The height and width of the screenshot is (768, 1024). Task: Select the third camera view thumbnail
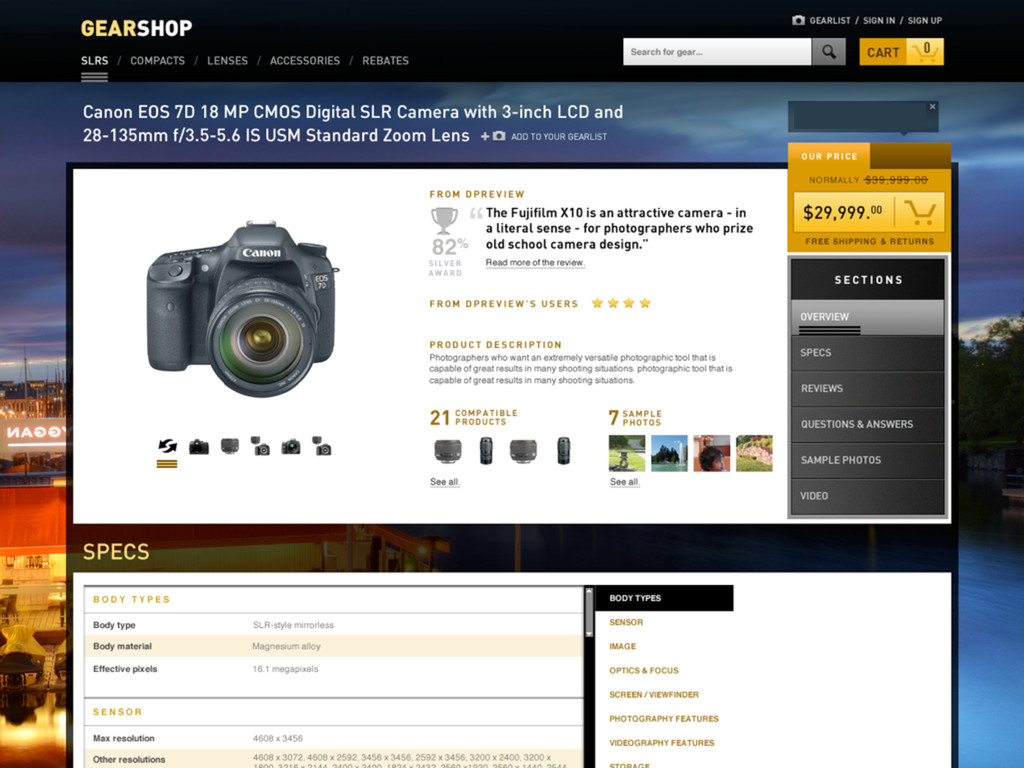click(x=260, y=446)
